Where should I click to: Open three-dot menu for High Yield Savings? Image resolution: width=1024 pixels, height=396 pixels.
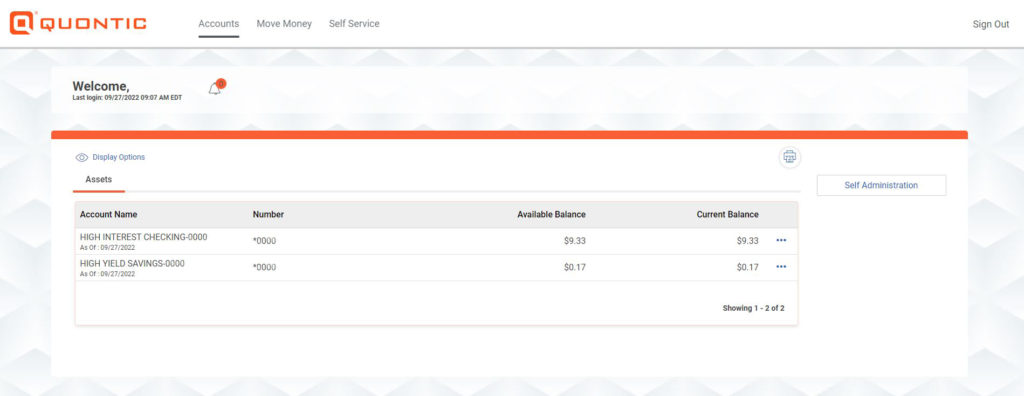coord(781,267)
